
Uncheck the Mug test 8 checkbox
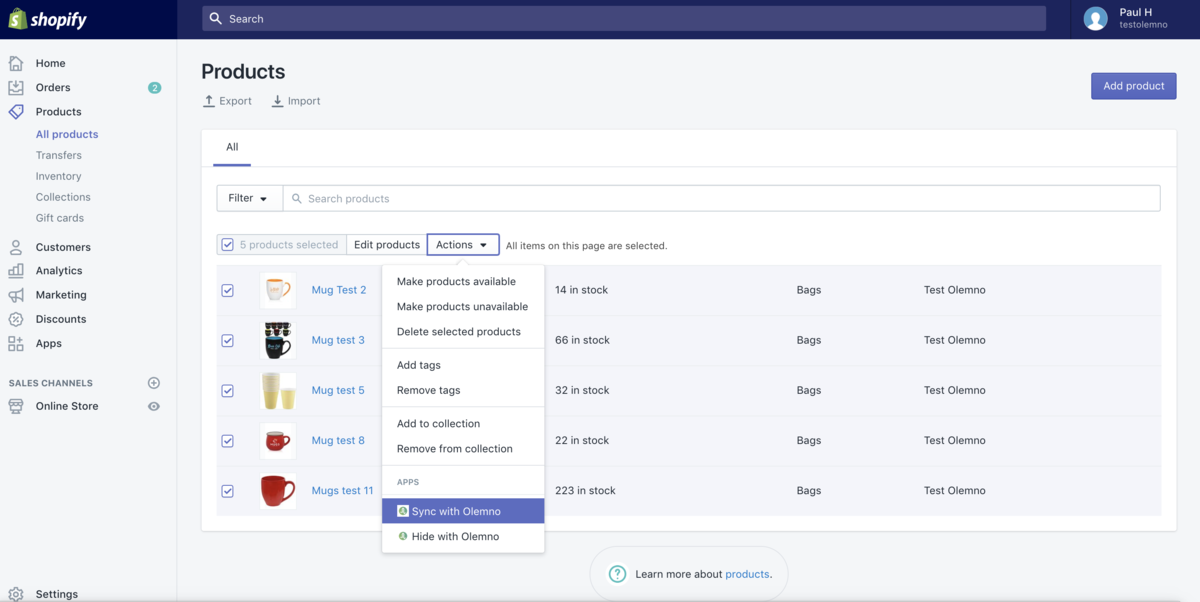click(228, 440)
